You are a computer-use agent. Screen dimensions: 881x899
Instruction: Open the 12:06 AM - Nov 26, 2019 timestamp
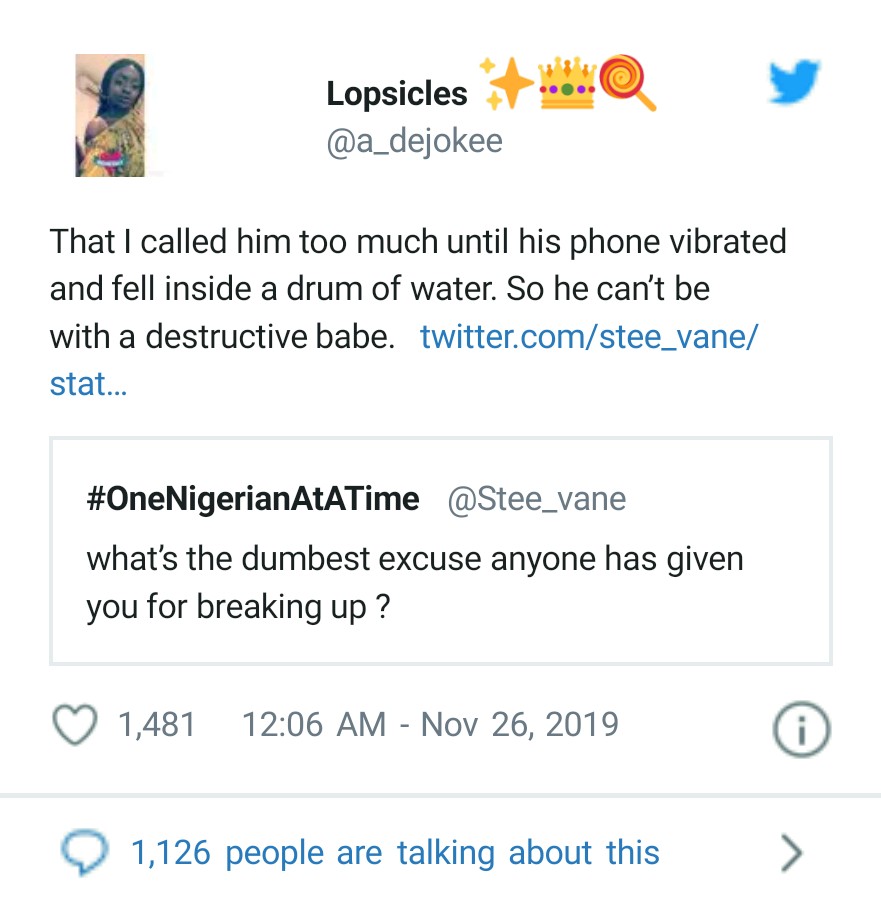coord(430,724)
